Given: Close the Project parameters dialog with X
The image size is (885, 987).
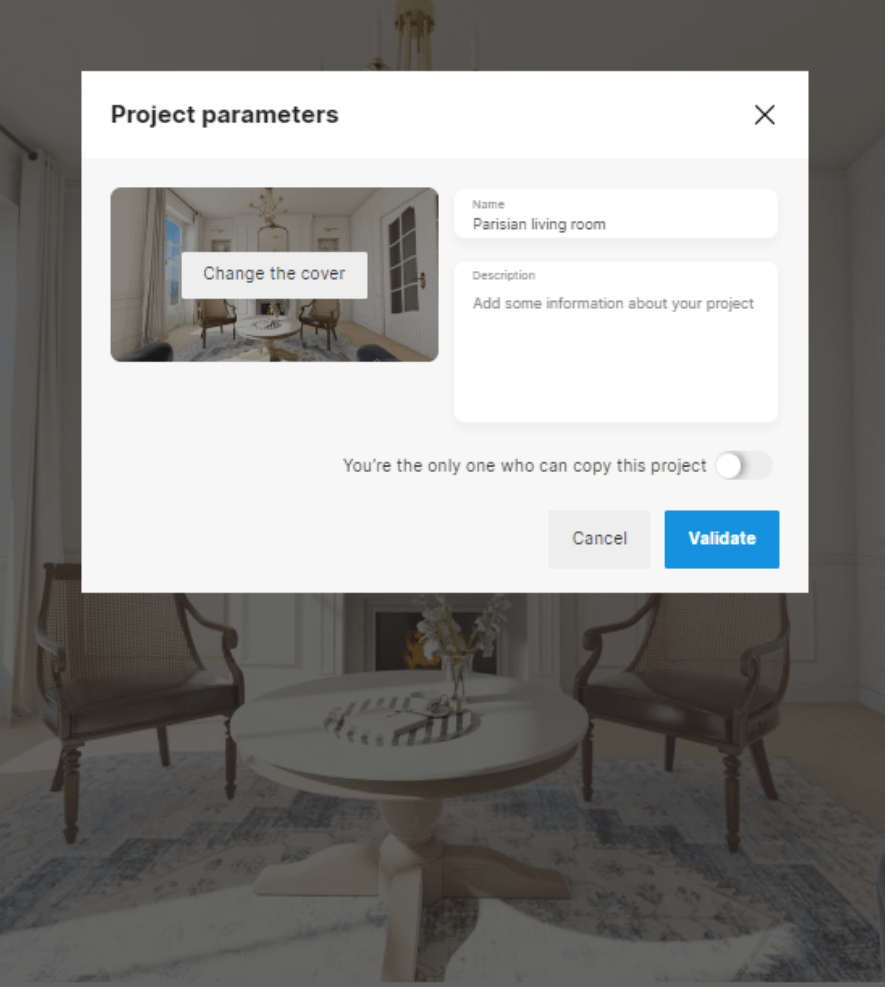Looking at the screenshot, I should click(764, 115).
